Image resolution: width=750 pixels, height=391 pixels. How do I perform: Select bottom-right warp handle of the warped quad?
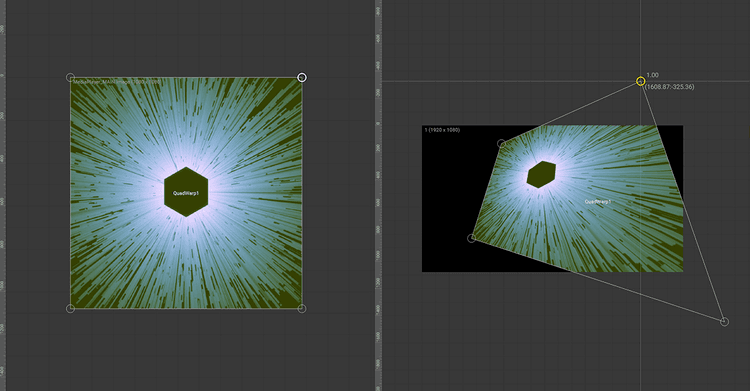tap(724, 322)
